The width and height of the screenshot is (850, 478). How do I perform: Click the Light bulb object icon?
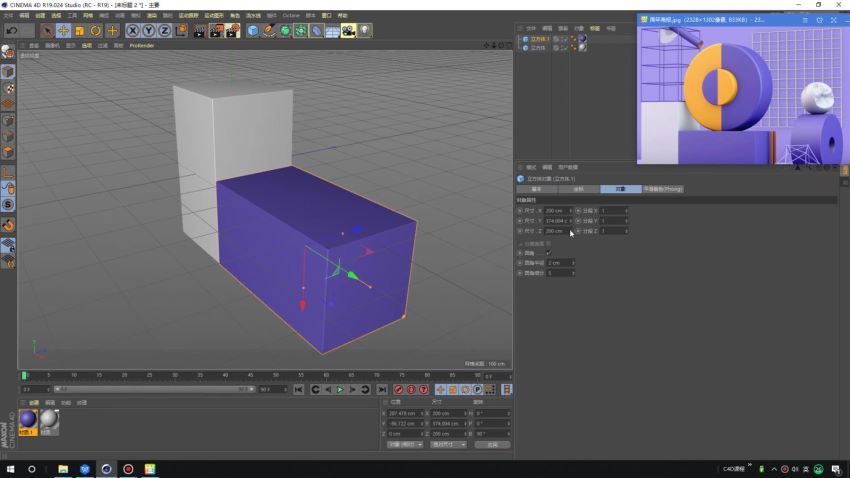pos(365,31)
